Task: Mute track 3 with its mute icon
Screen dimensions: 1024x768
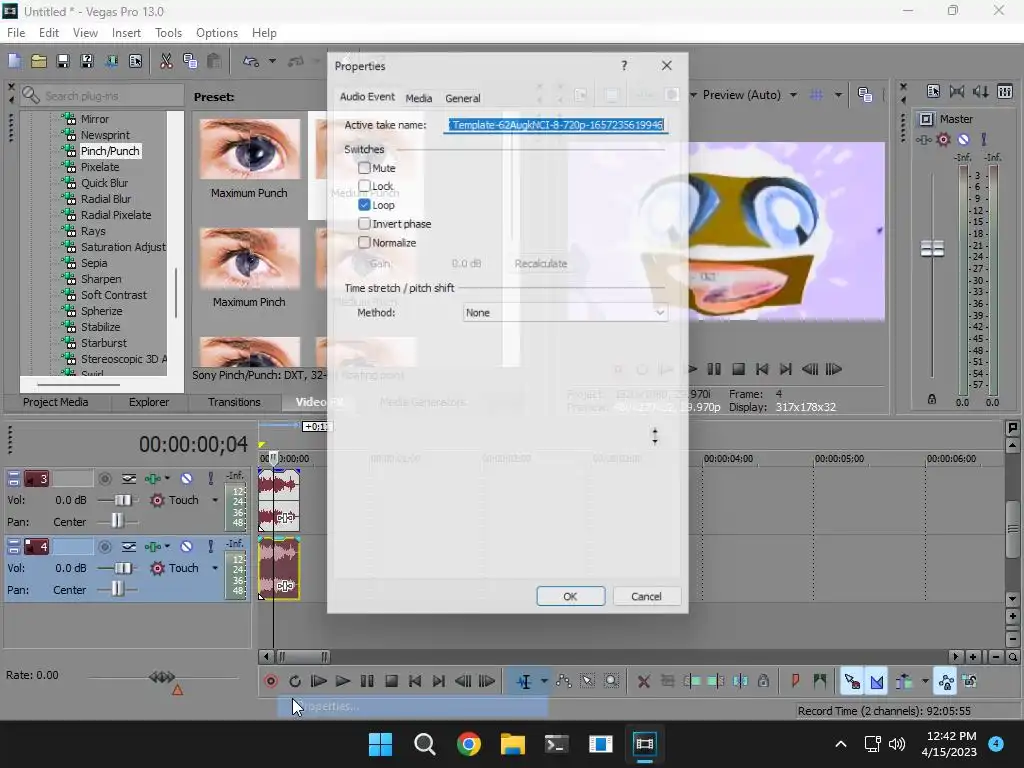Action: tap(186, 479)
